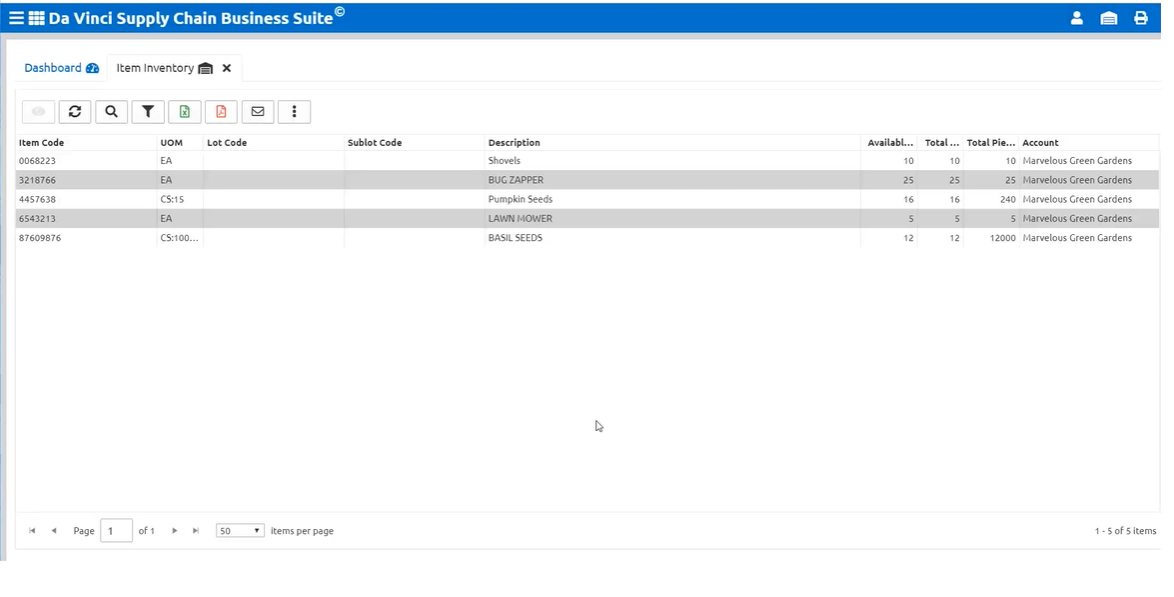Expand the three-dot more options menu
This screenshot has width=1174, height=597.
click(x=294, y=112)
